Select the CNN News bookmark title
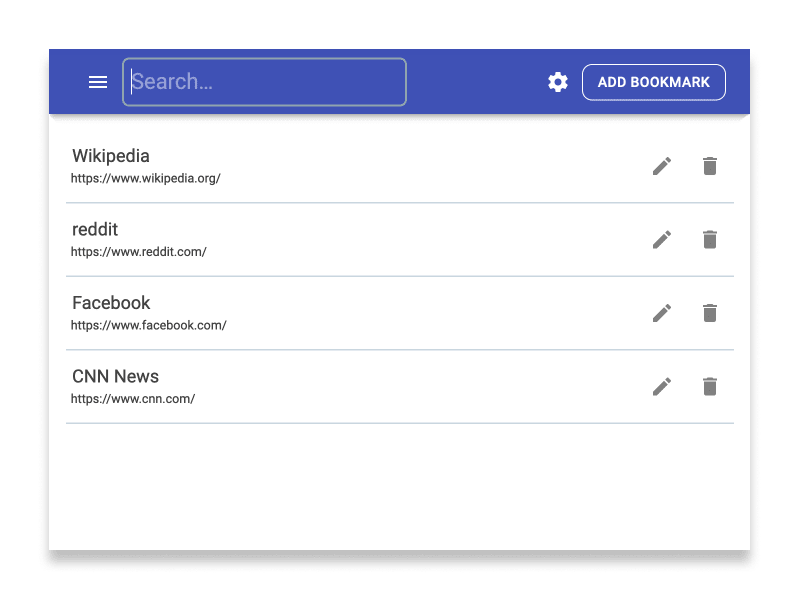The width and height of the screenshot is (800, 600). [115, 377]
